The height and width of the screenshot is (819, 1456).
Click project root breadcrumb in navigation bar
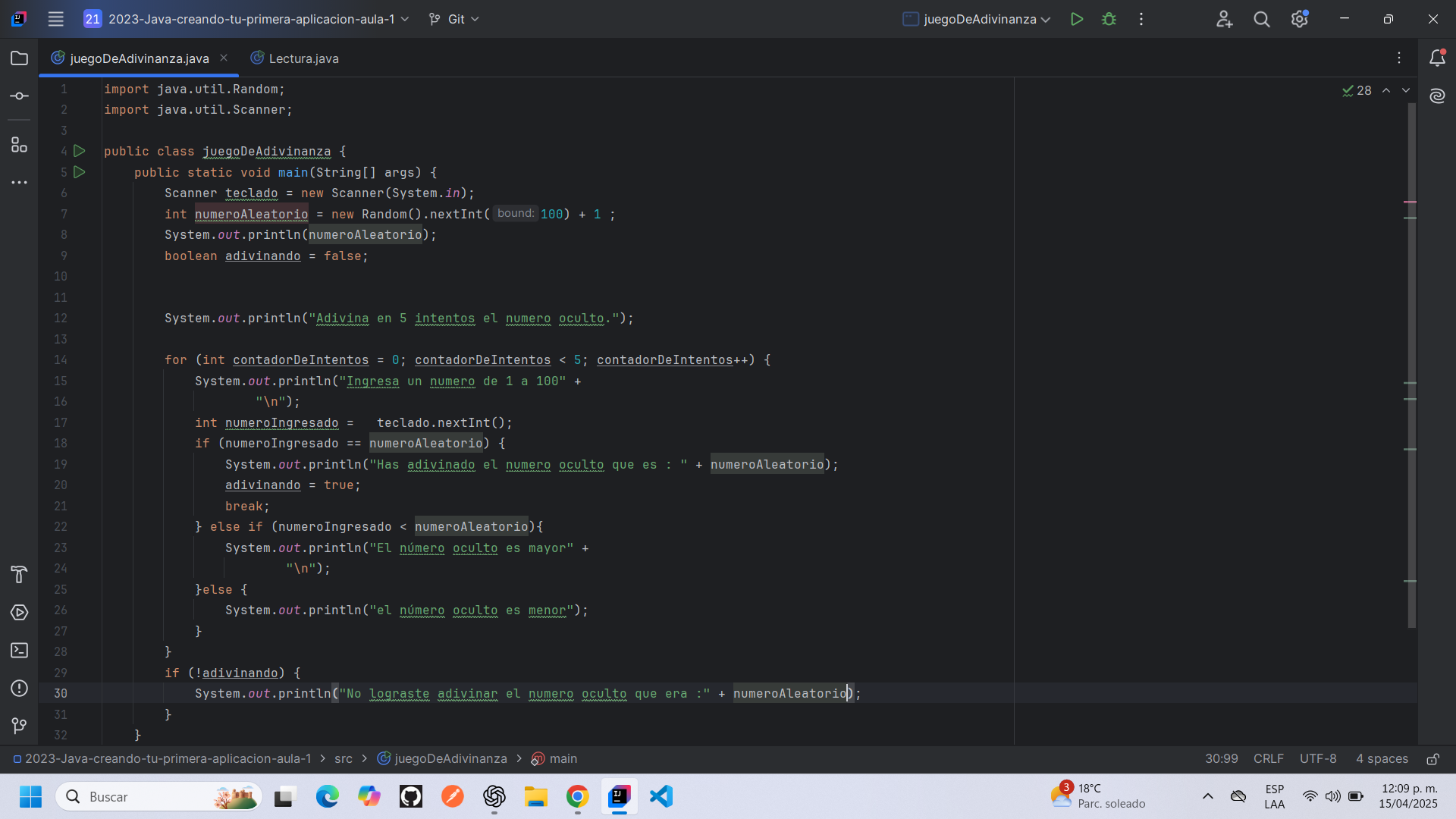162,759
